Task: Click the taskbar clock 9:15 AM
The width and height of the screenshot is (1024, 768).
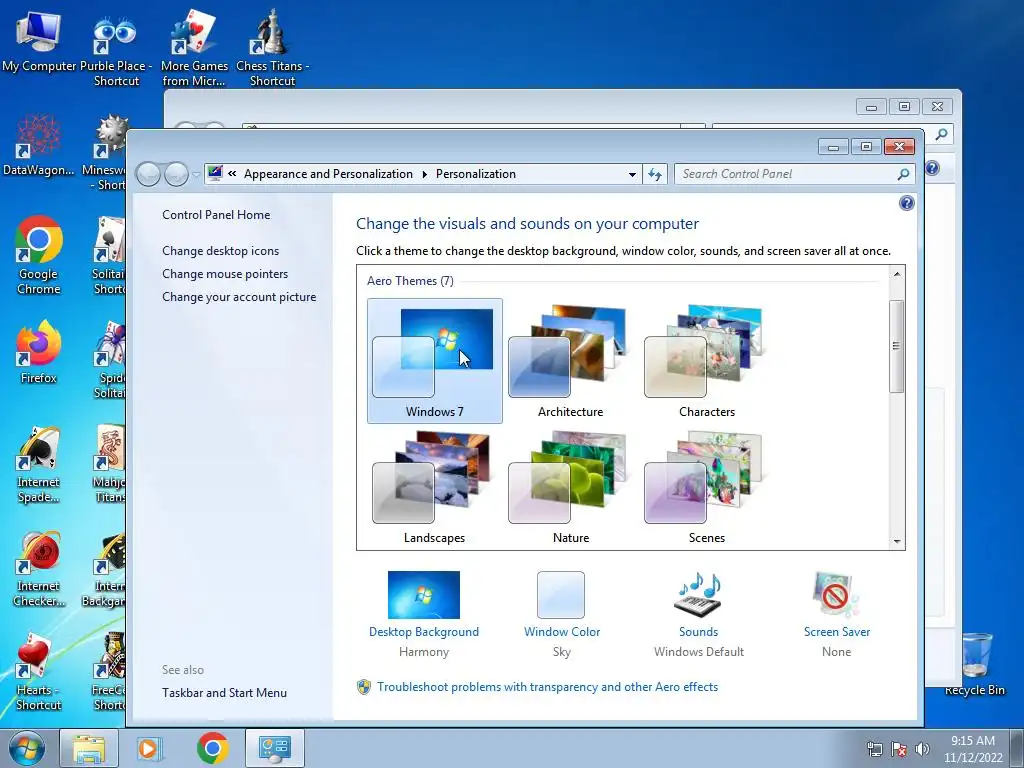Action: [973, 741]
